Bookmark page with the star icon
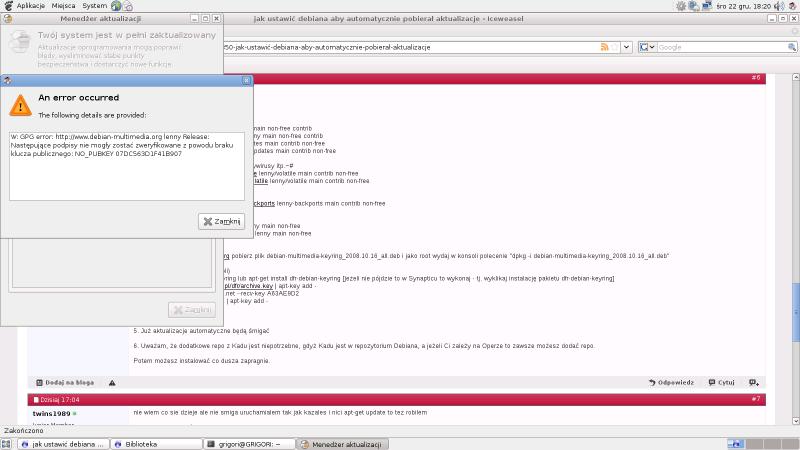This screenshot has height=450, width=800. click(x=615, y=47)
